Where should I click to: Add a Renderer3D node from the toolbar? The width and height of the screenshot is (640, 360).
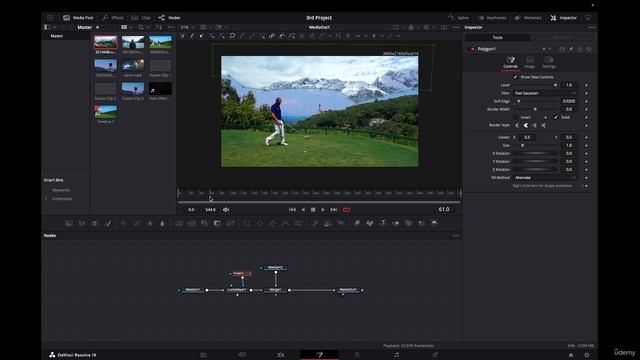[x=434, y=223]
